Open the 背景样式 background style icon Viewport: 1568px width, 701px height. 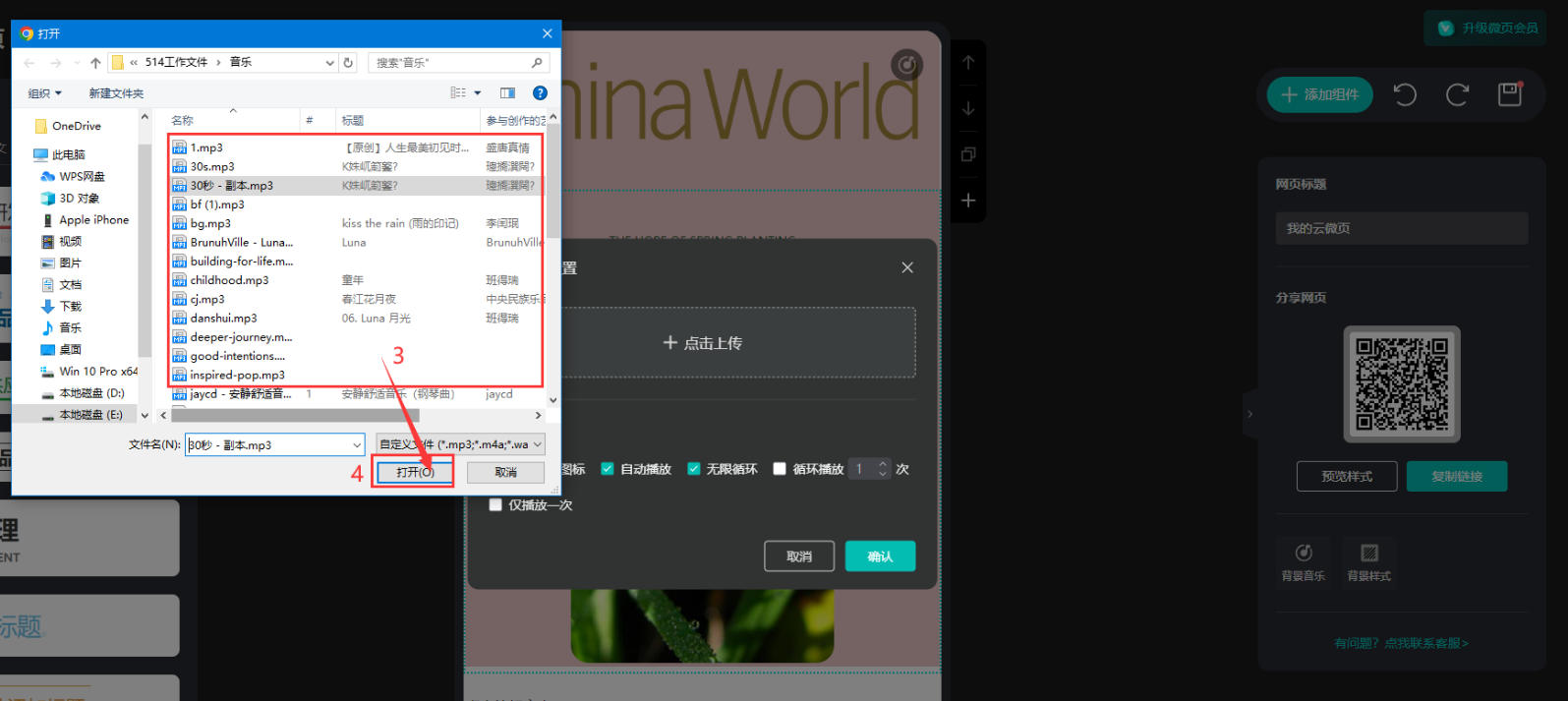(1368, 554)
